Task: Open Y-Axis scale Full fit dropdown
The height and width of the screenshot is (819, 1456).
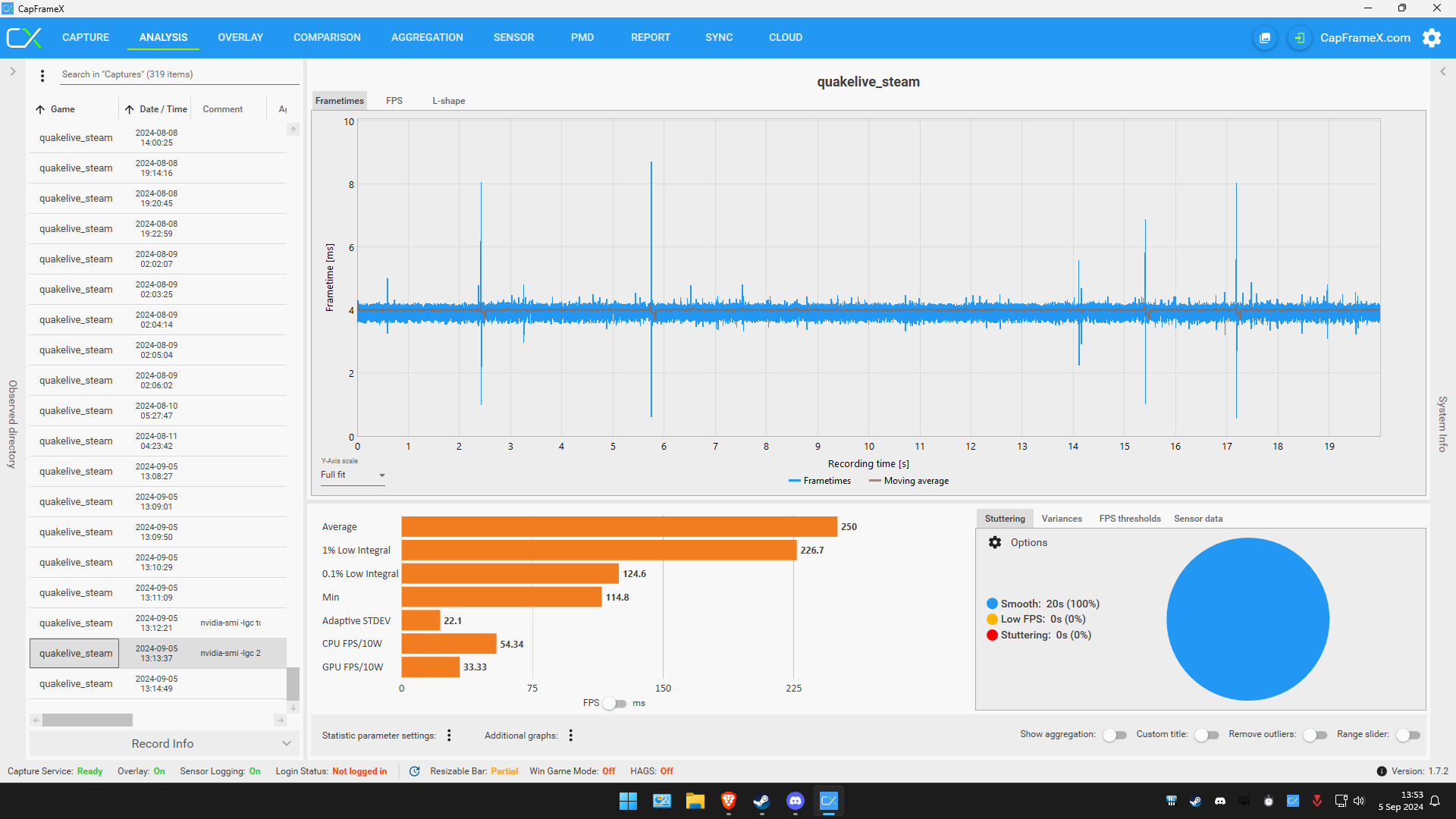Action: tap(353, 475)
